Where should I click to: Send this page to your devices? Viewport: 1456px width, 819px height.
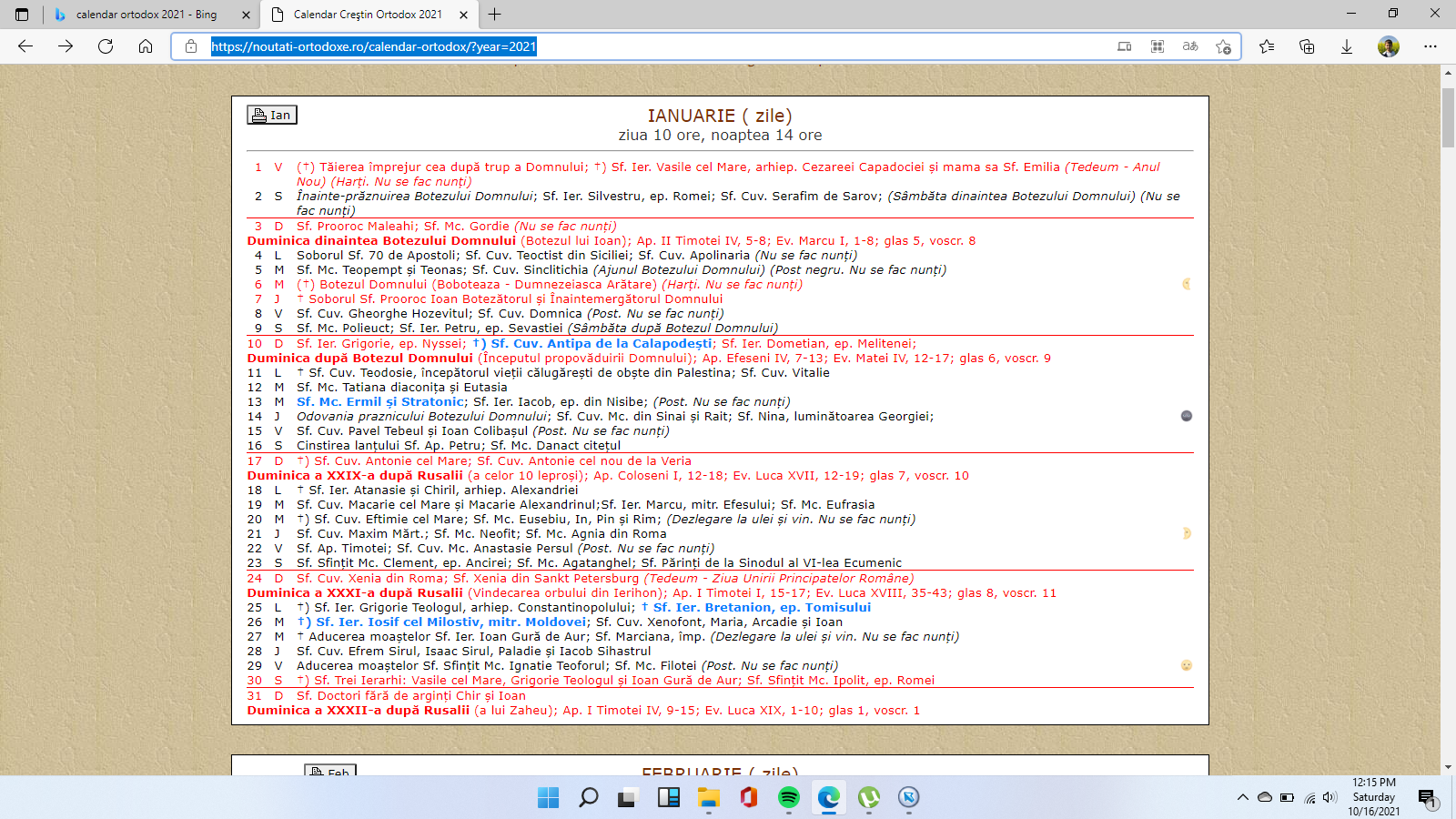point(1125,46)
